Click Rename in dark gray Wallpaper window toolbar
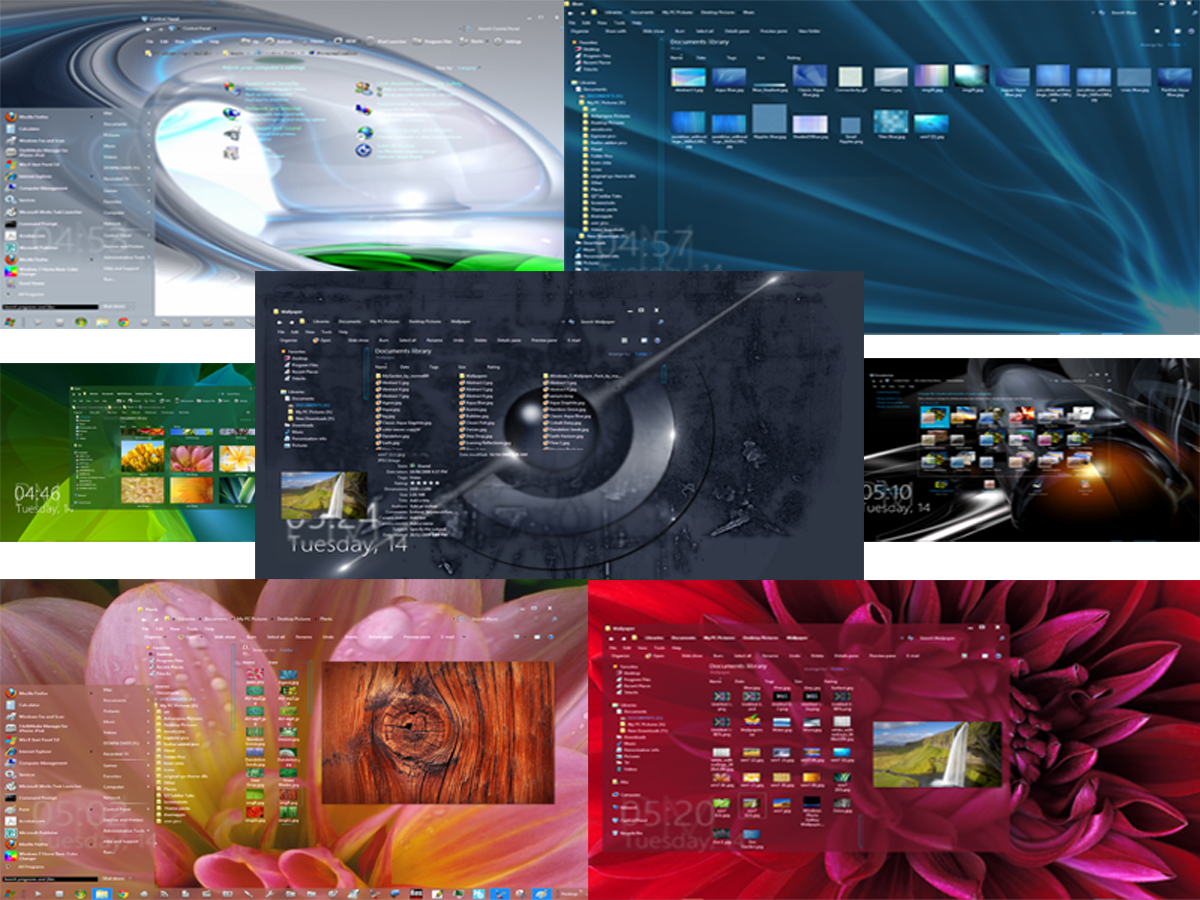This screenshot has height=900, width=1200. (434, 340)
